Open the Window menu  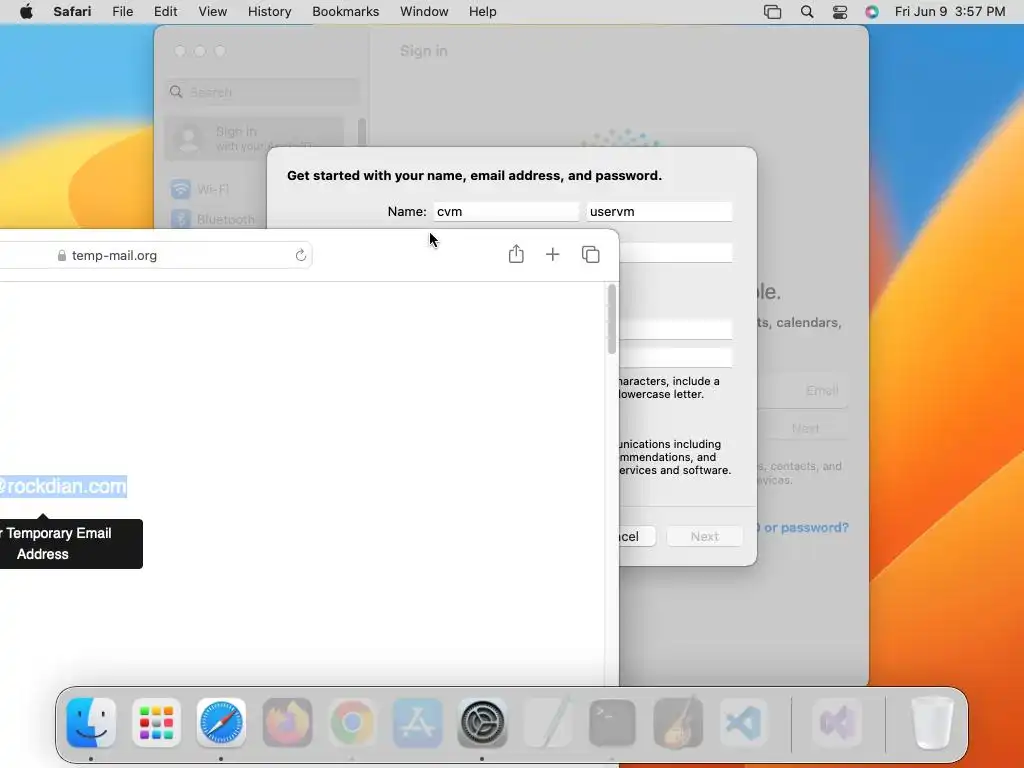pyautogui.click(x=424, y=12)
